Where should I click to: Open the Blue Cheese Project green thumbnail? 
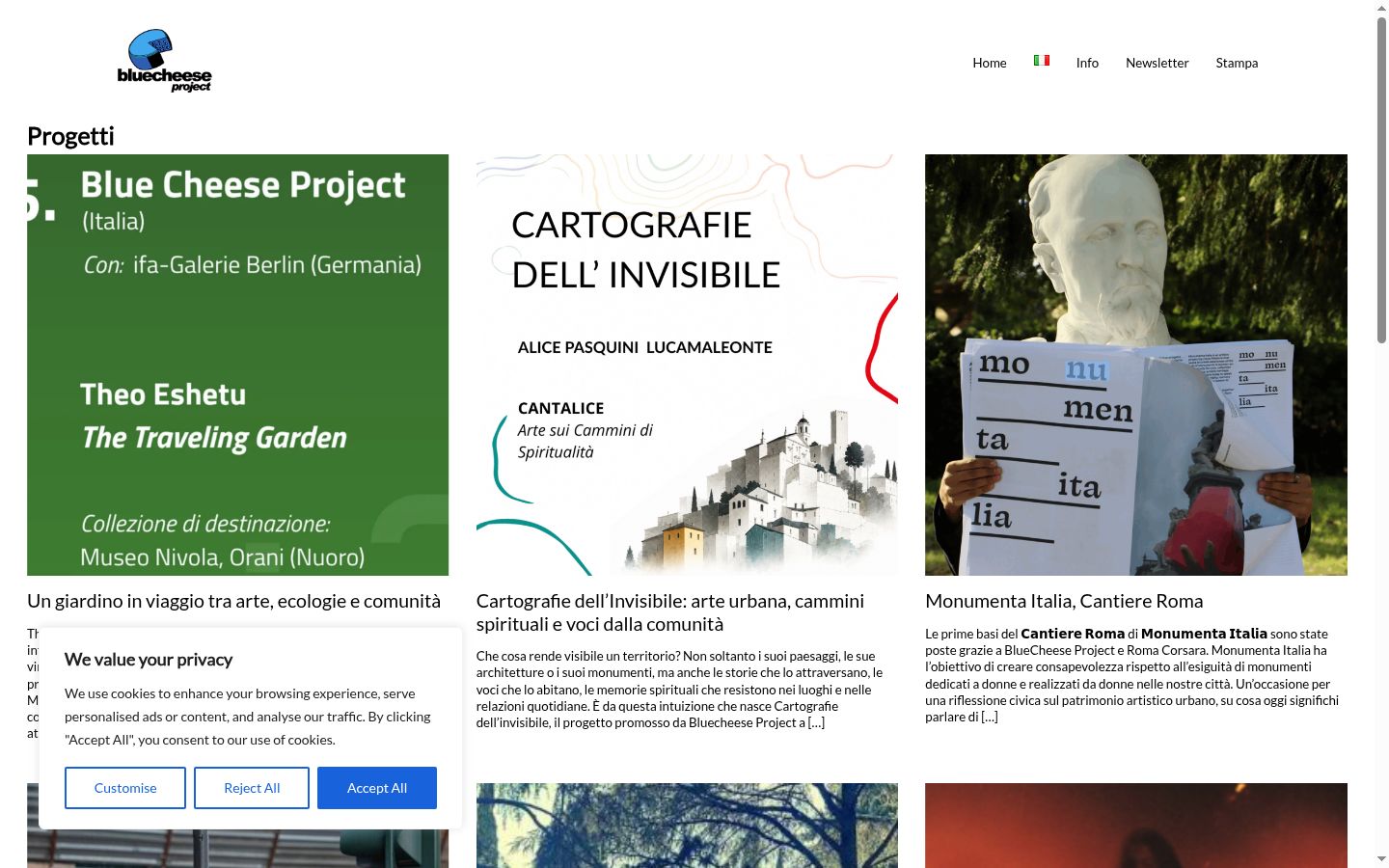[x=237, y=365]
